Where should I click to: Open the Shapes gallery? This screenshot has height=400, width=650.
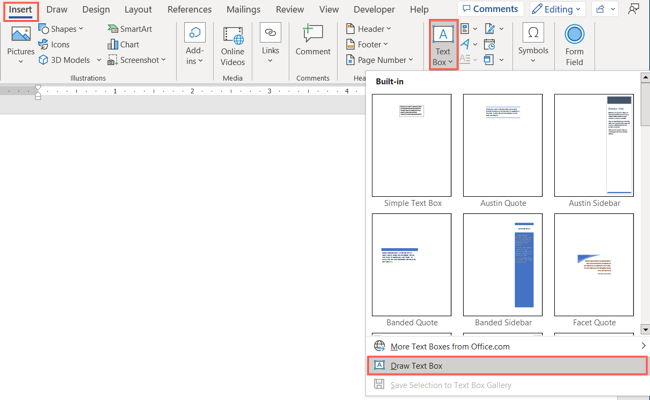coord(61,29)
